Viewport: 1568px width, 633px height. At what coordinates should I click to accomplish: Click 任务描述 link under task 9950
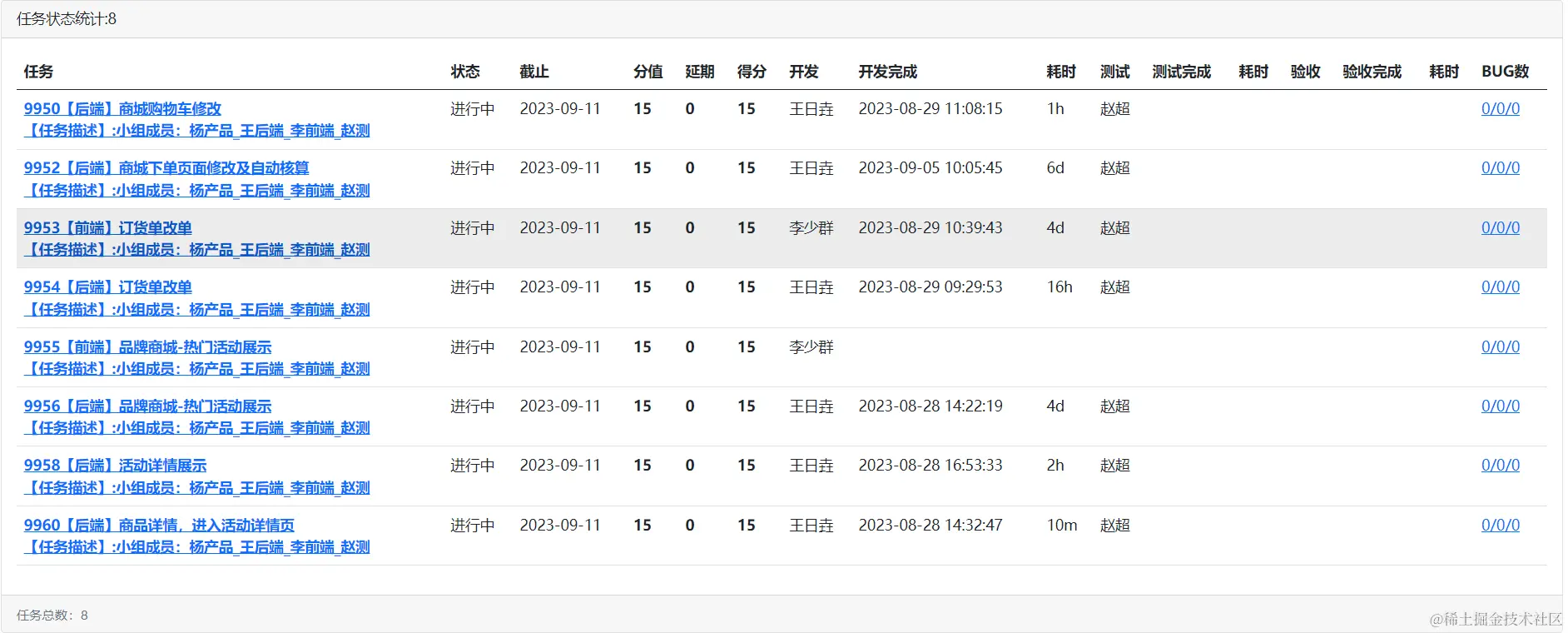pos(197,131)
